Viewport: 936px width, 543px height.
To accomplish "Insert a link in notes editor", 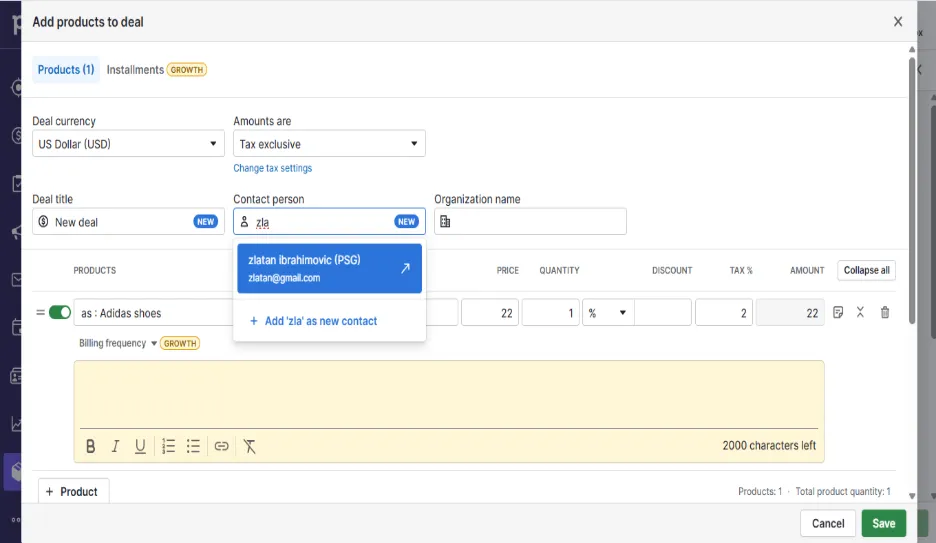I will coord(221,446).
